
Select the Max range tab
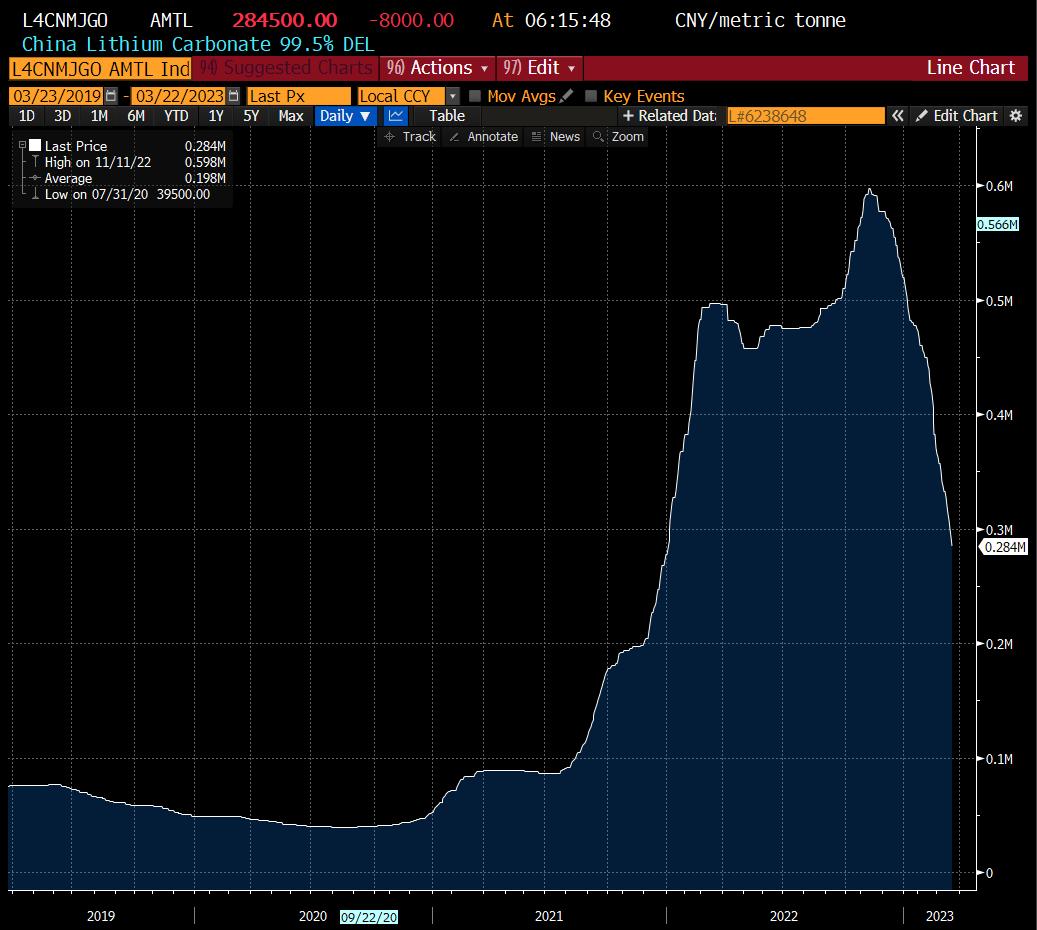point(291,116)
